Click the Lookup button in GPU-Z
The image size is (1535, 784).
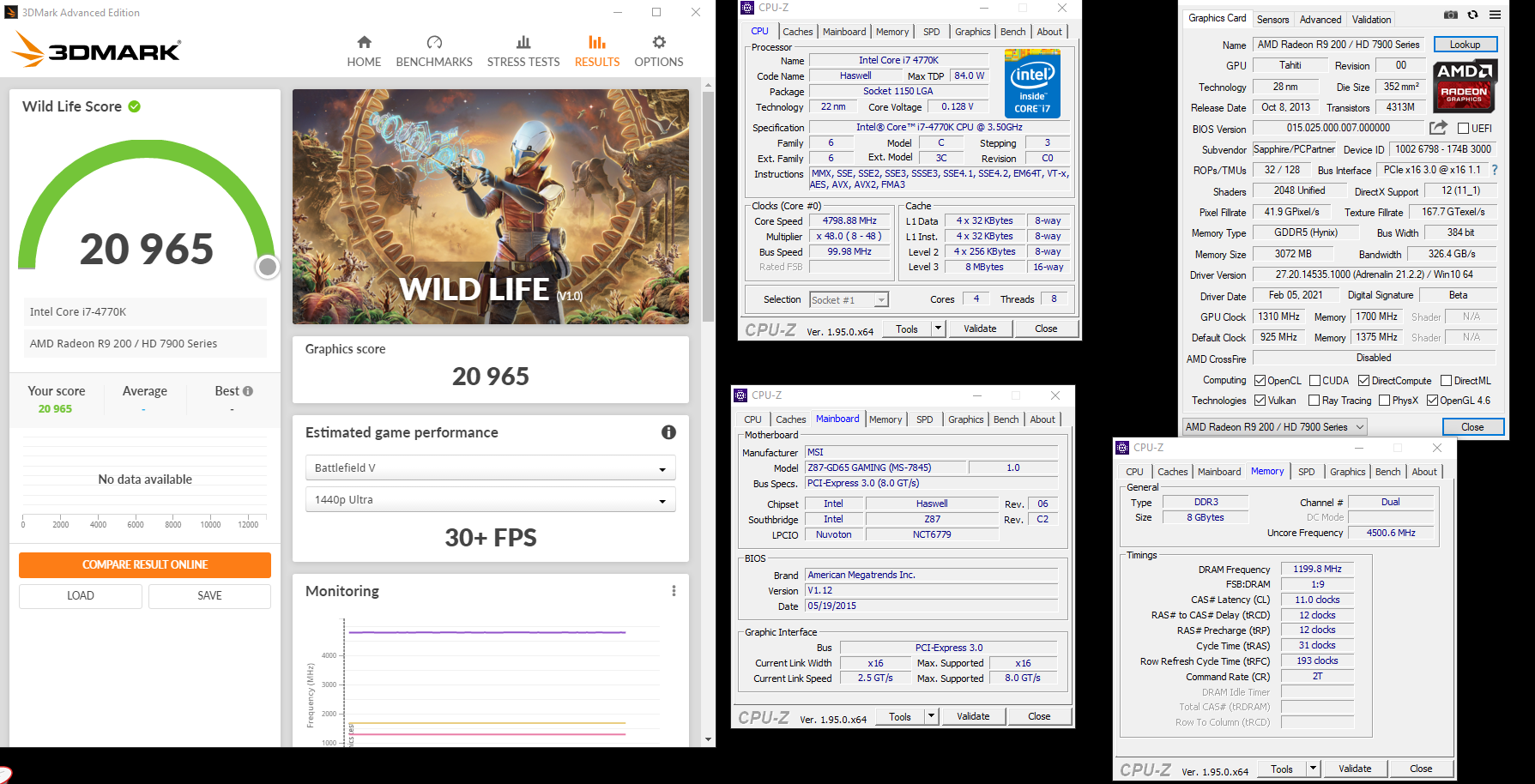pos(1465,45)
